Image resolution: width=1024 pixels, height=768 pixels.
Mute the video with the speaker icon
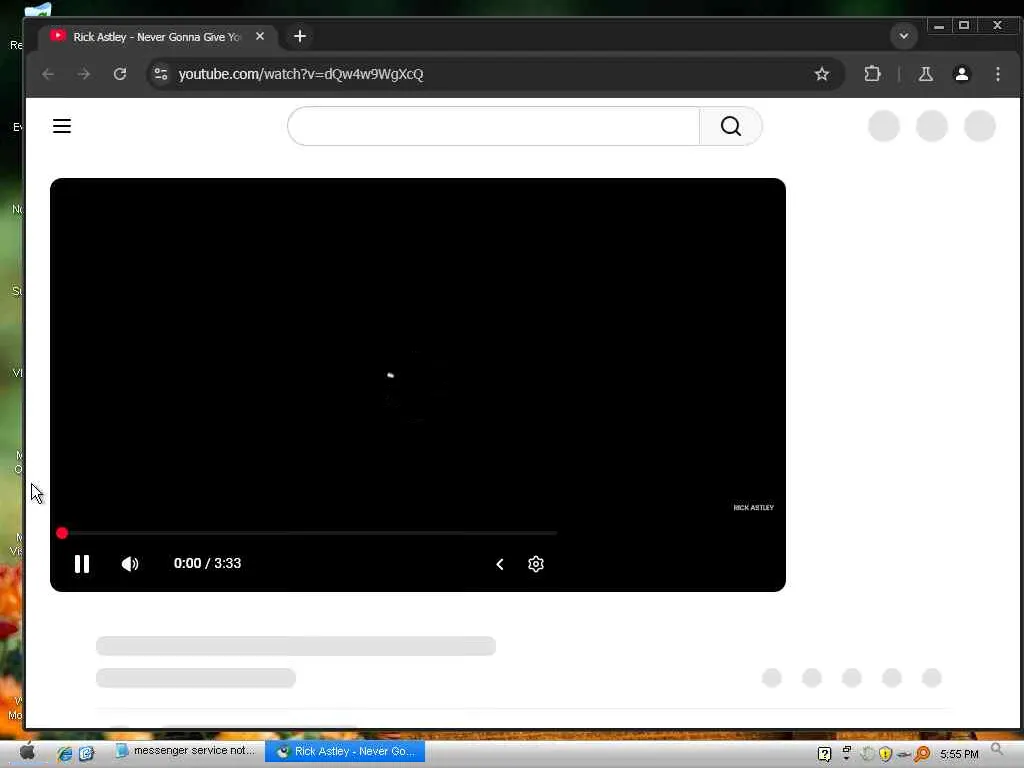coord(130,564)
